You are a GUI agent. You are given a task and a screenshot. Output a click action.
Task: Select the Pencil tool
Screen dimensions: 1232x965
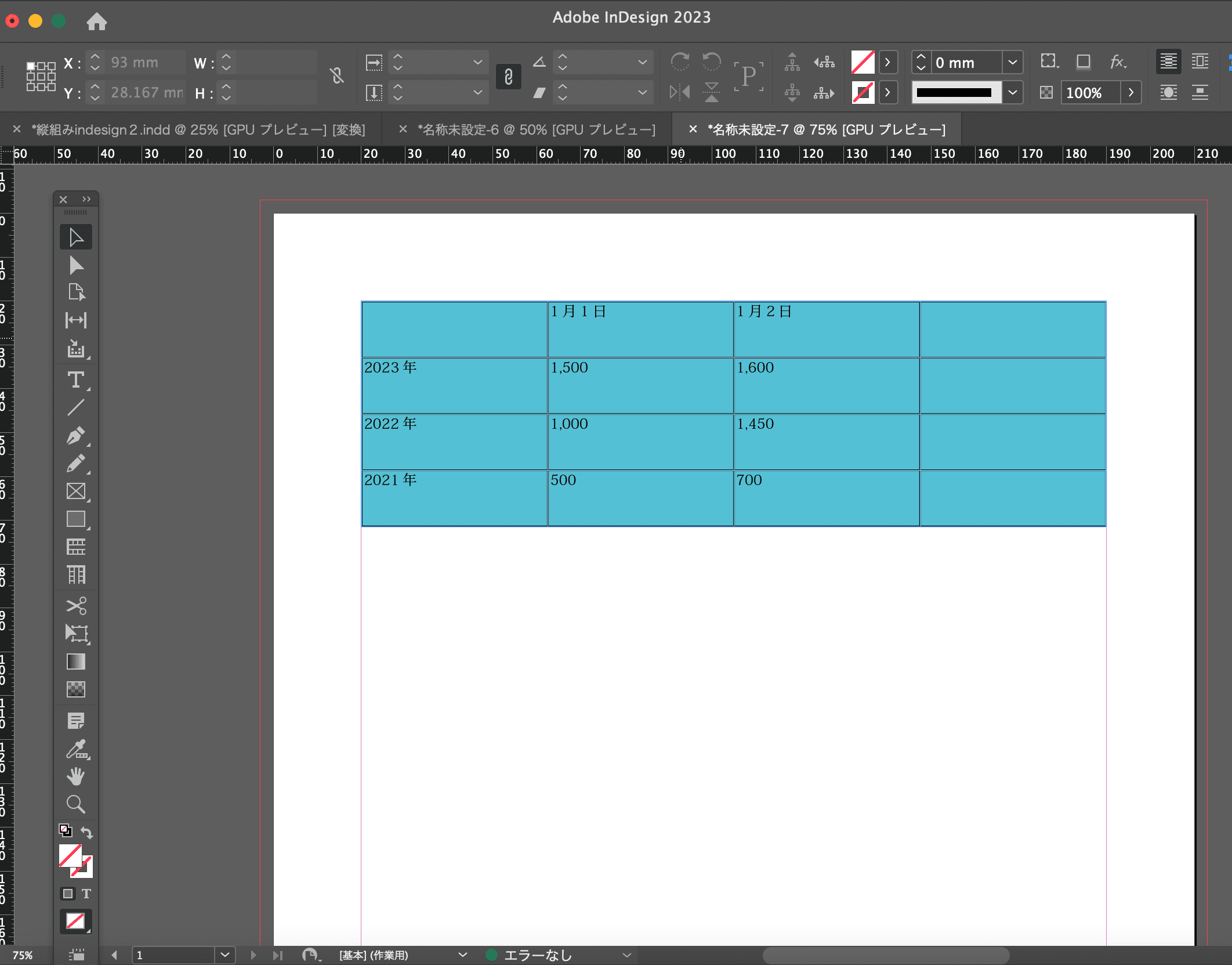(x=76, y=463)
